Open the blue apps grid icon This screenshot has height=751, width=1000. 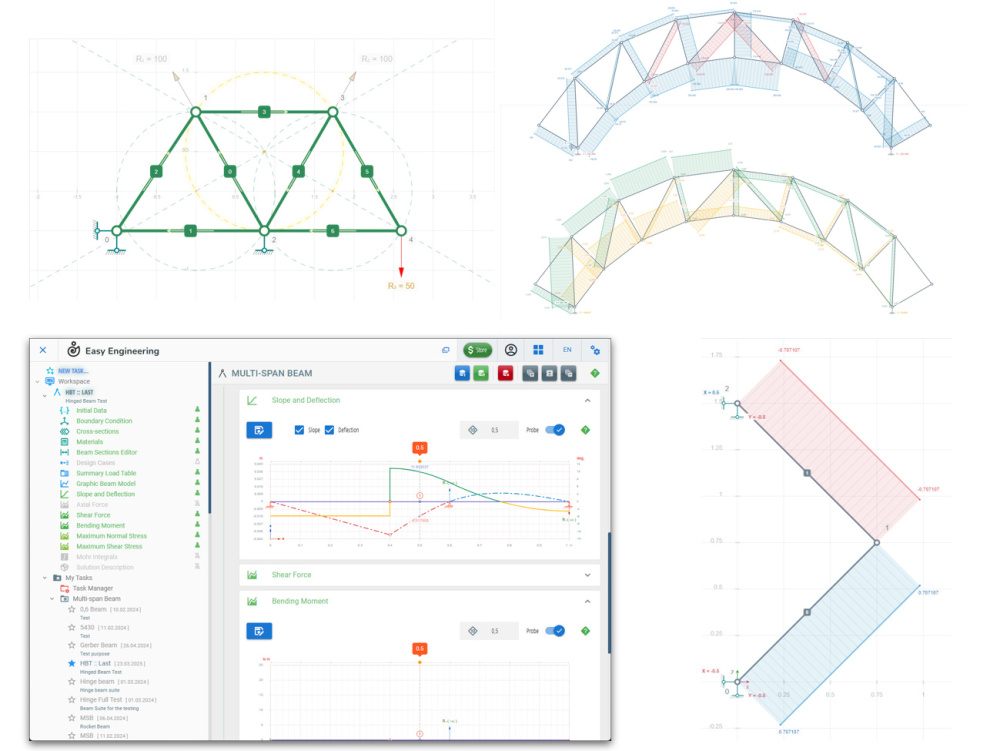538,349
